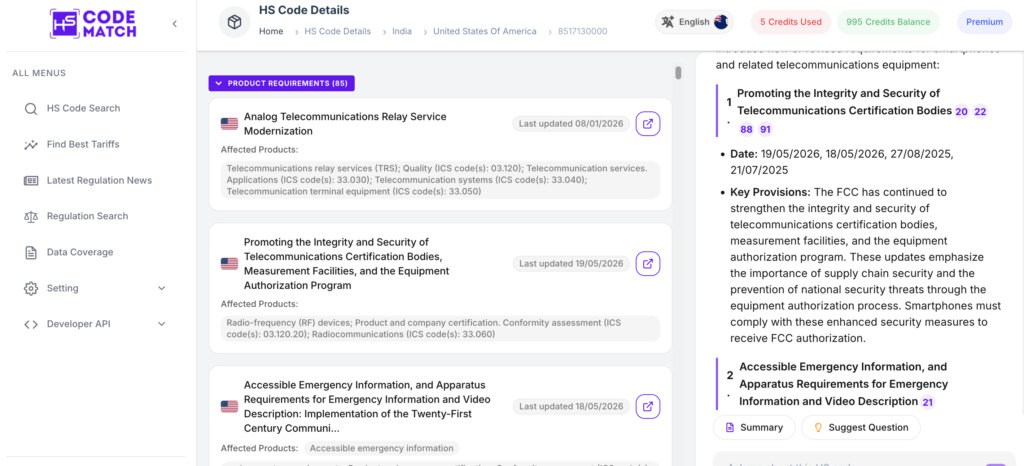This screenshot has height=466, width=1024.
Task: Click Analog Telecommunications Relay Service Modernization title
Action: 345,124
